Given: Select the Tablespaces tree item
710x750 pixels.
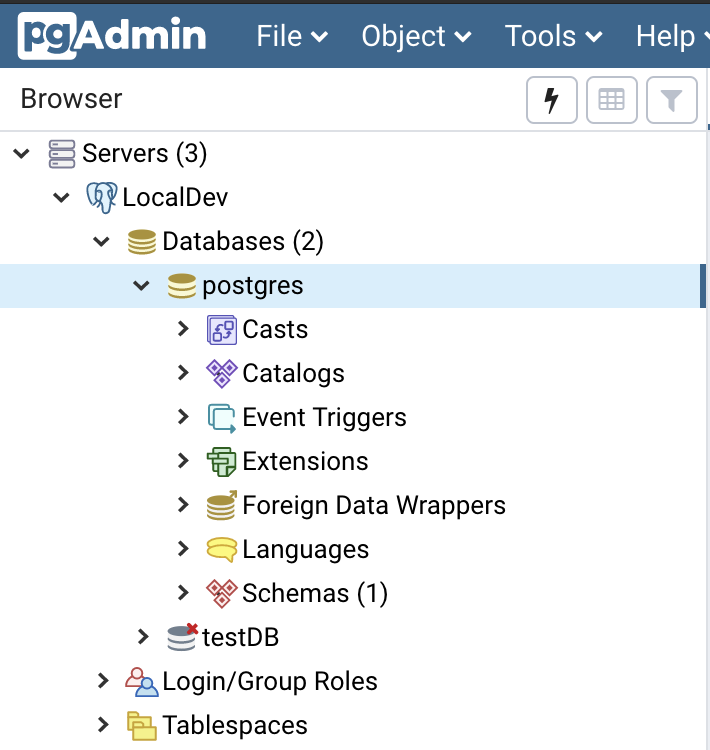Looking at the screenshot, I should 235,726.
